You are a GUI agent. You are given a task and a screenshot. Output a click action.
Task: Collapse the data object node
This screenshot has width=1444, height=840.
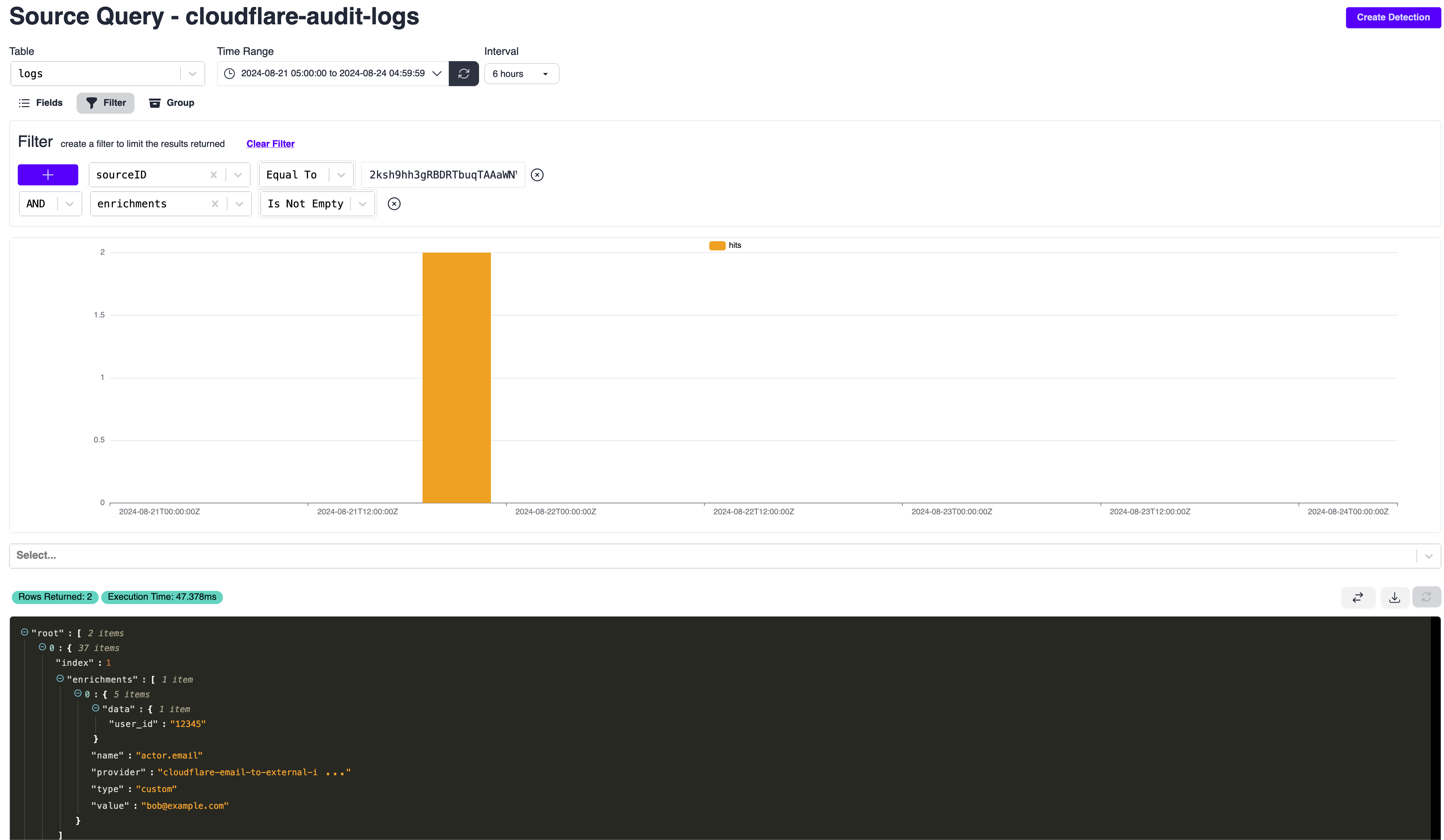(x=96, y=708)
